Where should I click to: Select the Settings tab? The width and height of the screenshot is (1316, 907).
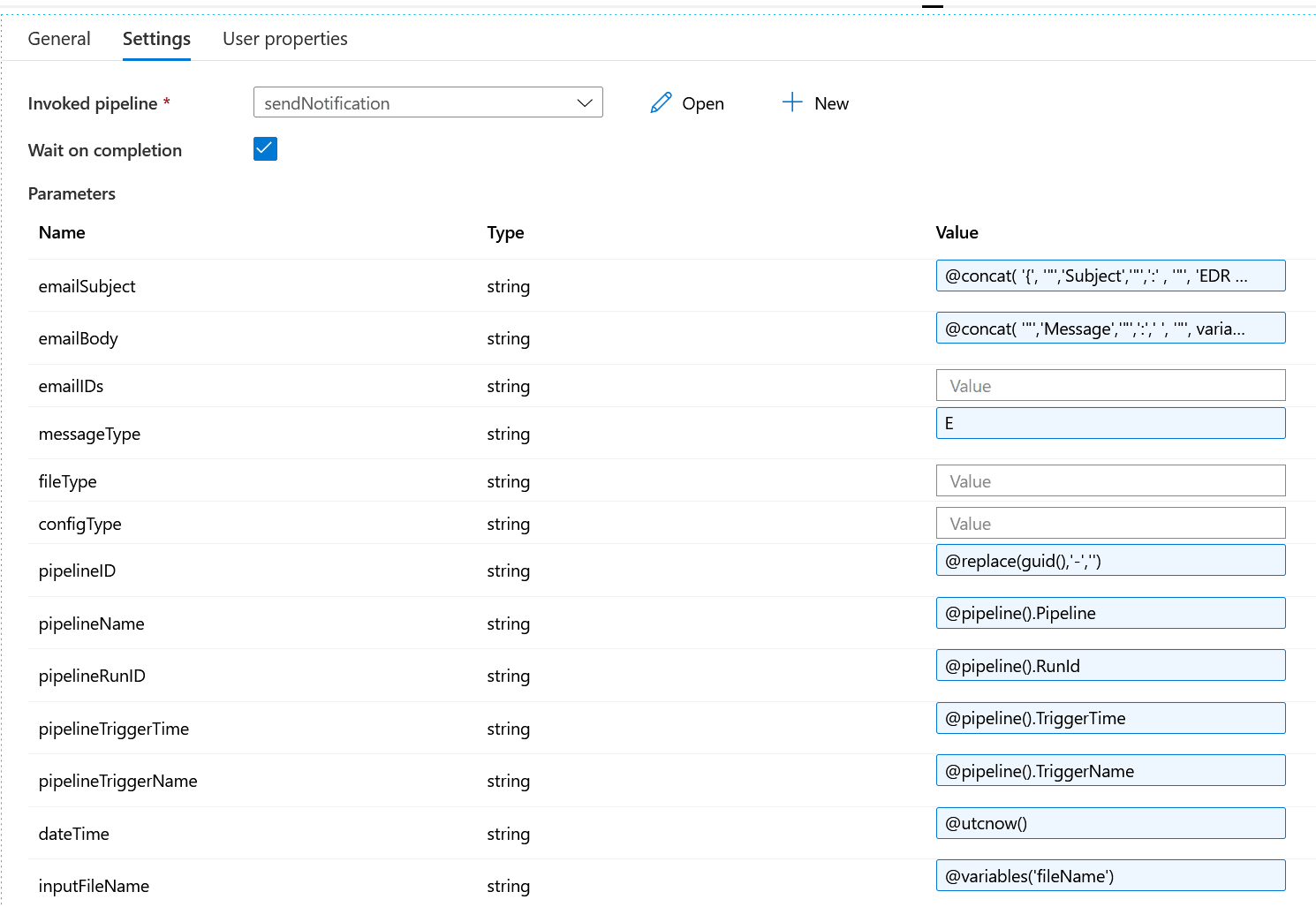point(156,39)
